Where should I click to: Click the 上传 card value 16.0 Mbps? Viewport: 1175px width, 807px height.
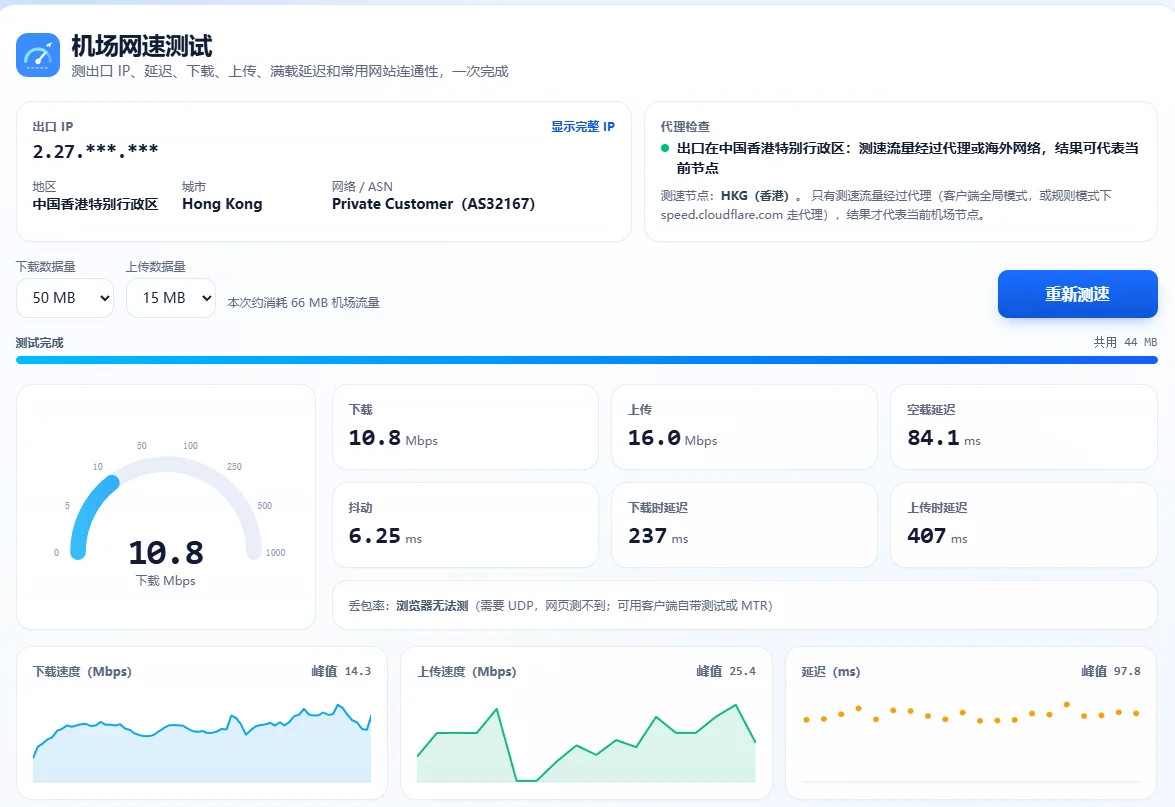click(x=672, y=438)
